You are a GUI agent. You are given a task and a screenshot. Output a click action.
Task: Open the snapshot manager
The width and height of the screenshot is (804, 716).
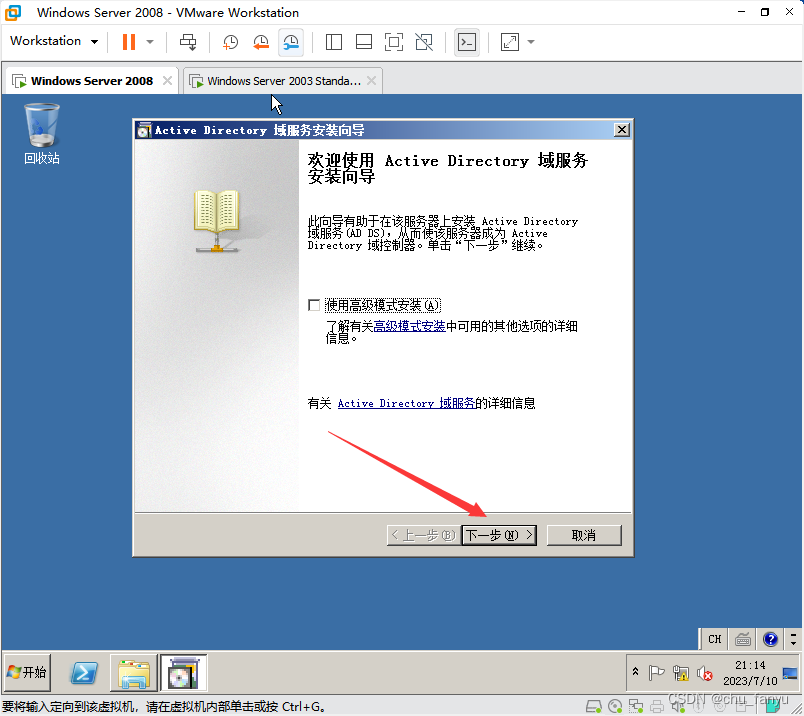point(291,42)
